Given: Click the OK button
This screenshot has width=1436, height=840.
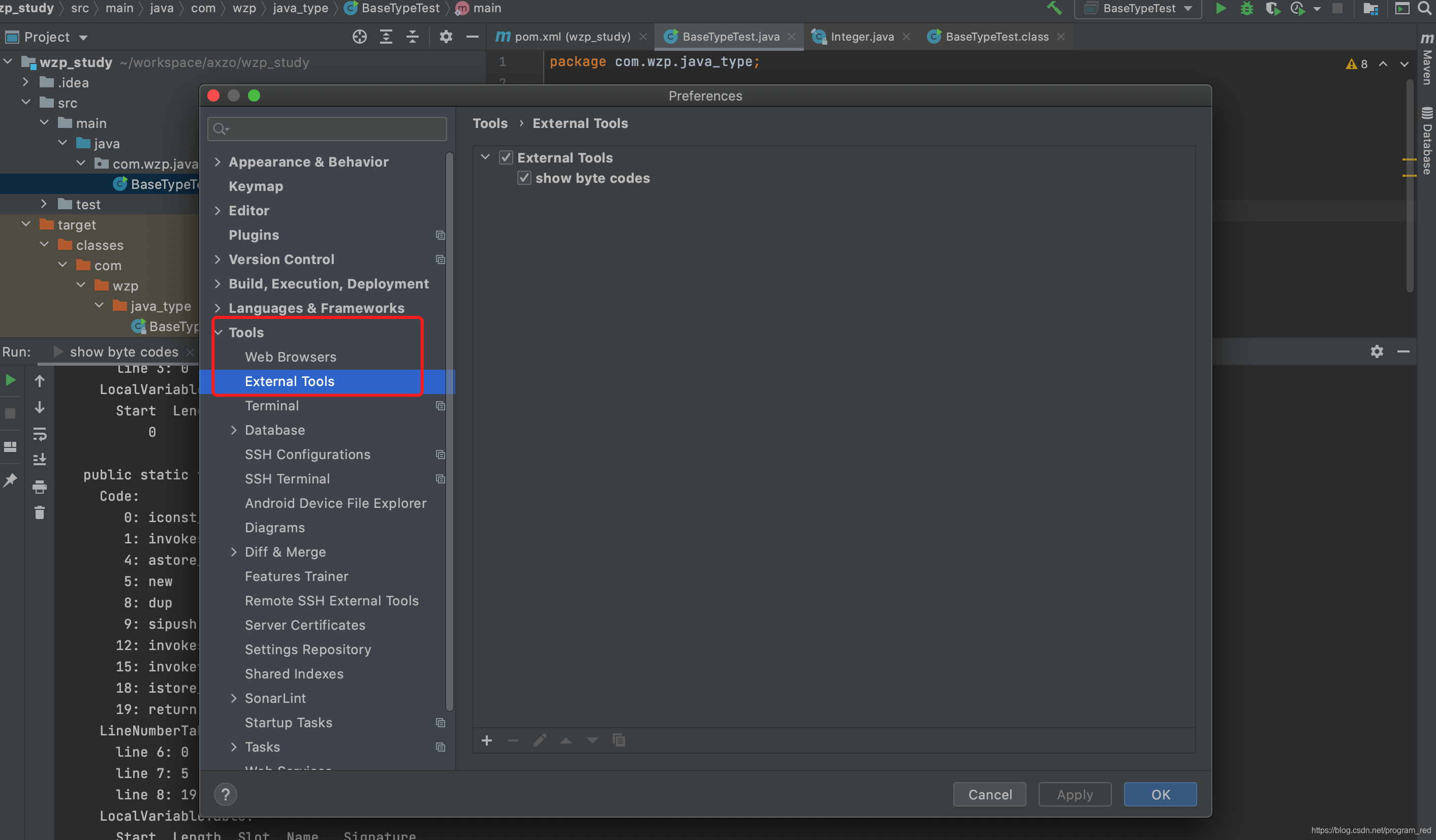Looking at the screenshot, I should tap(1160, 794).
